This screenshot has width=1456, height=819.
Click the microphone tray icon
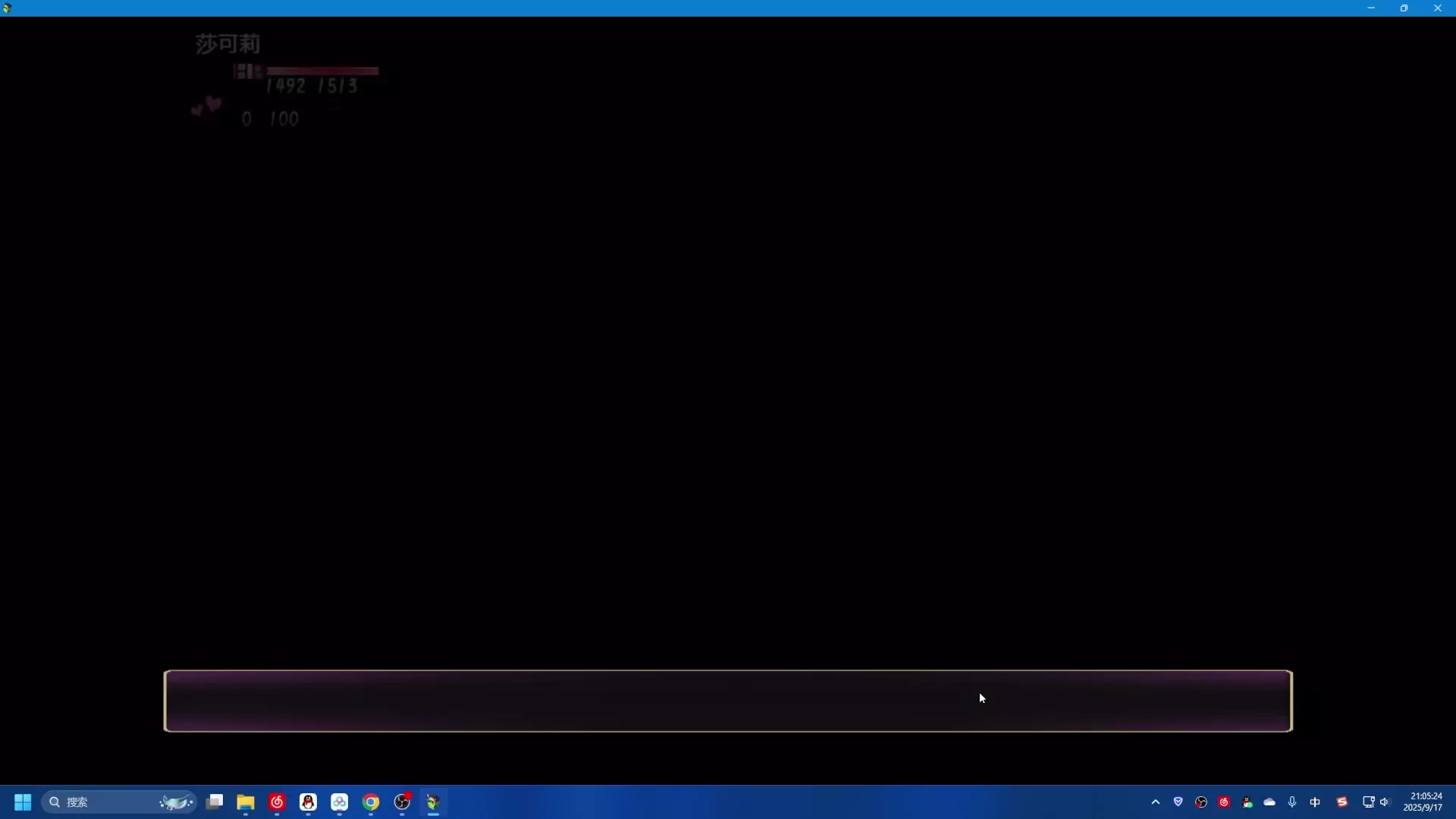[x=1292, y=802]
